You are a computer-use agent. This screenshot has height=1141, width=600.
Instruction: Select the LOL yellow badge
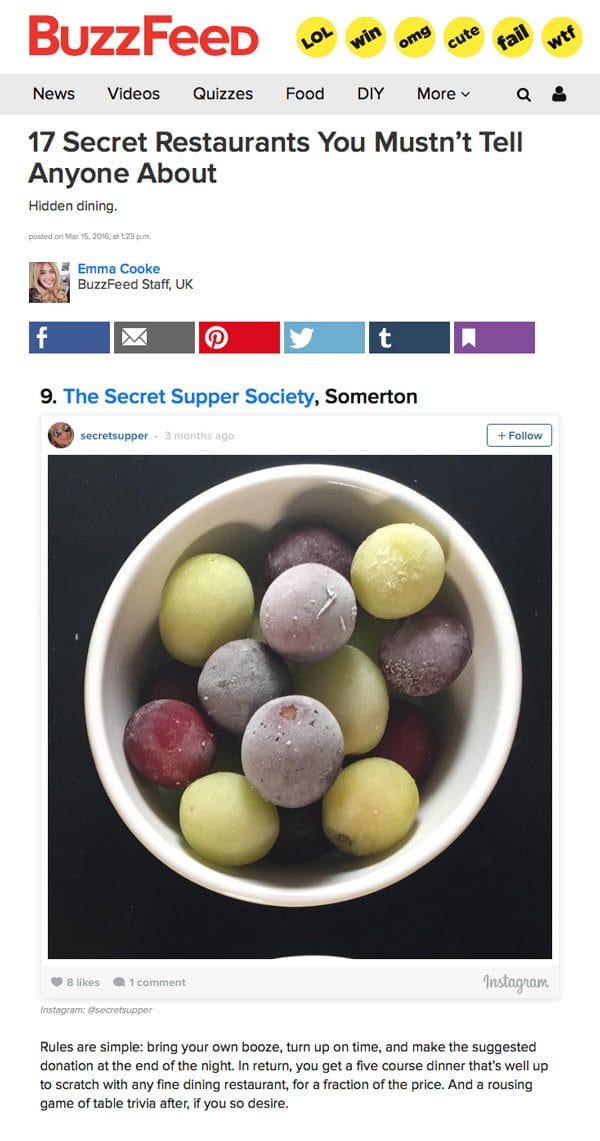click(315, 36)
